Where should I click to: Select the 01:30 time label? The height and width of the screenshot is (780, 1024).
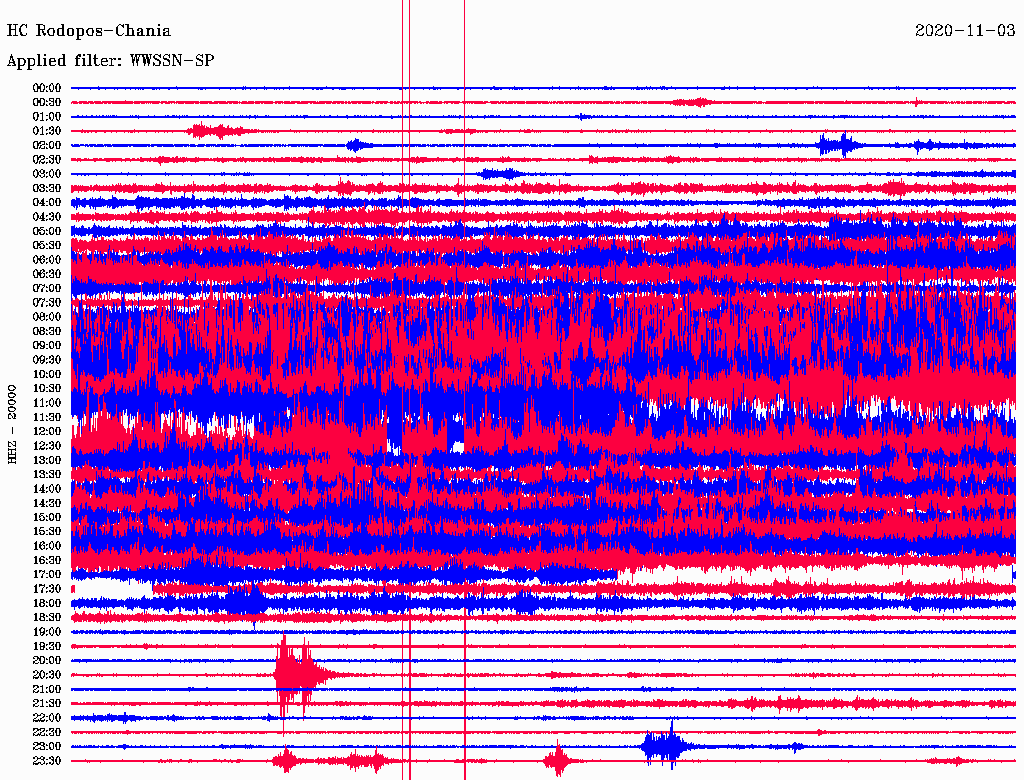[x=47, y=131]
